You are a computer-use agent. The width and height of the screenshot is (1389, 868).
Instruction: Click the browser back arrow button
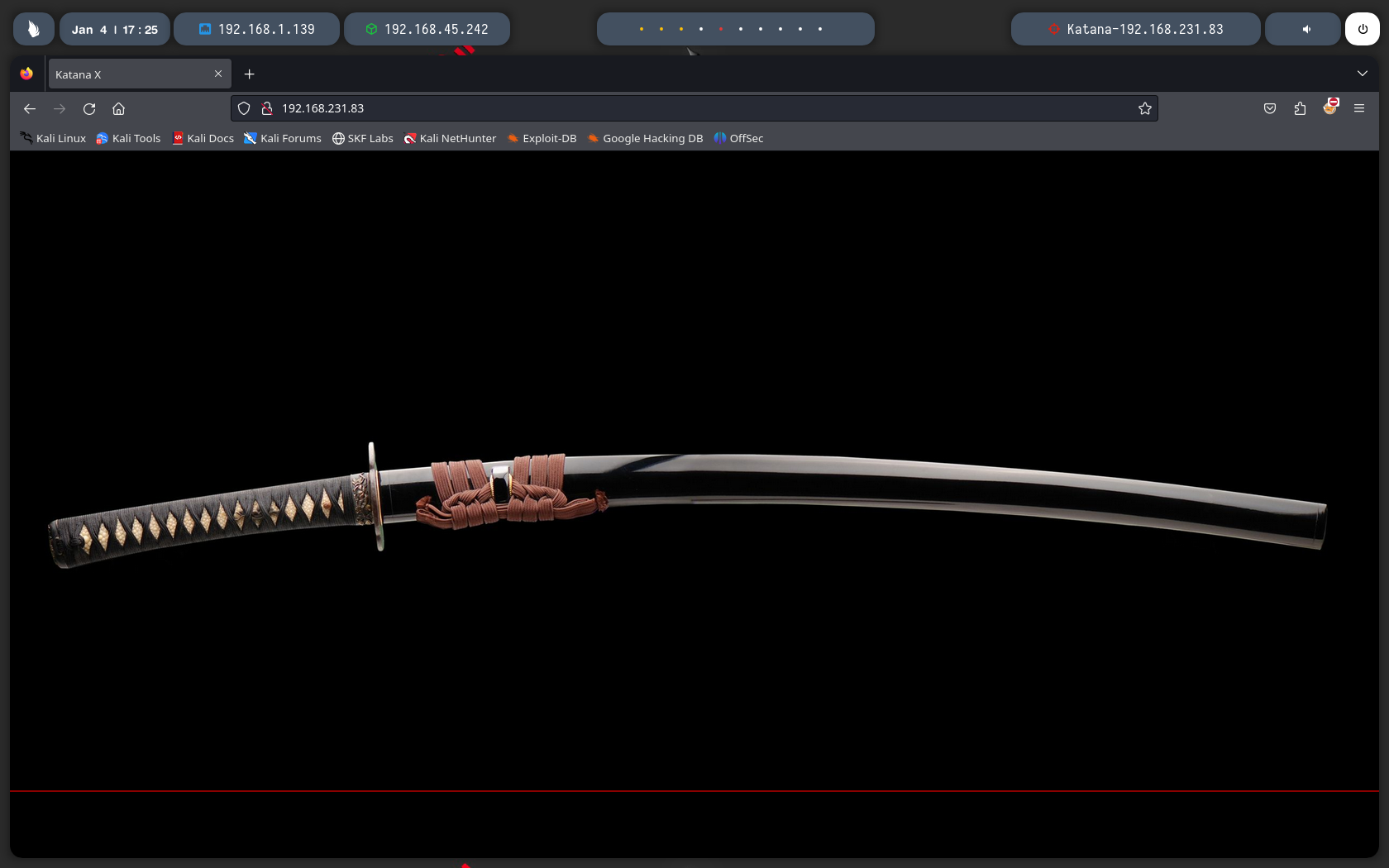click(30, 108)
